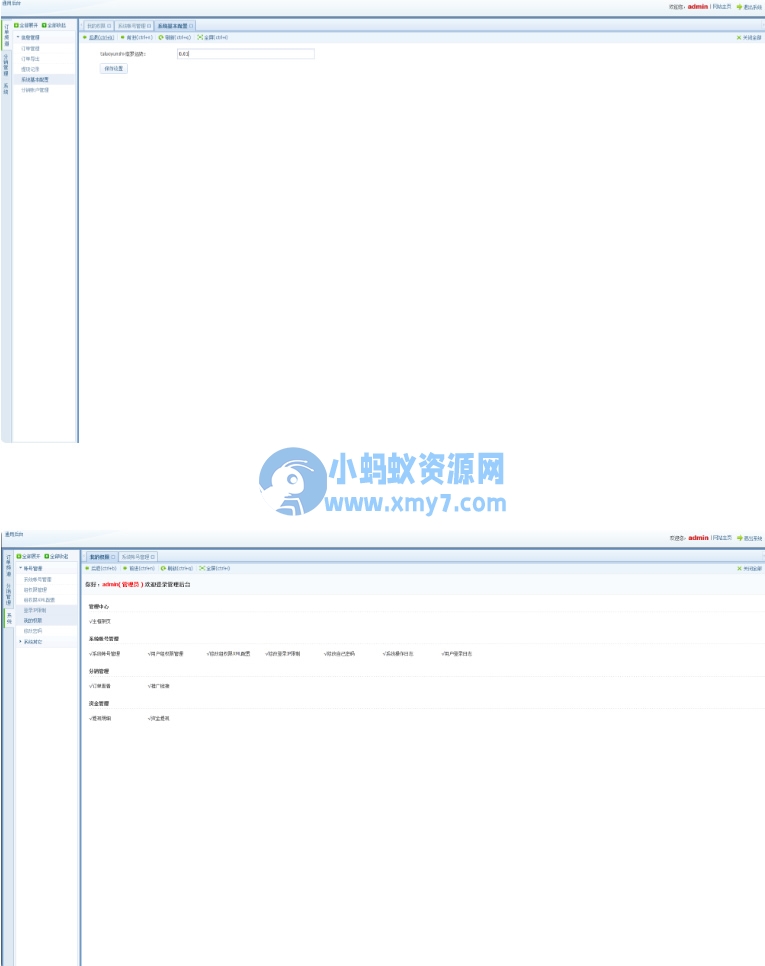The image size is (765, 966).
Task: Open 订单管理 in the config window sidebar tree
Action: (x=30, y=48)
